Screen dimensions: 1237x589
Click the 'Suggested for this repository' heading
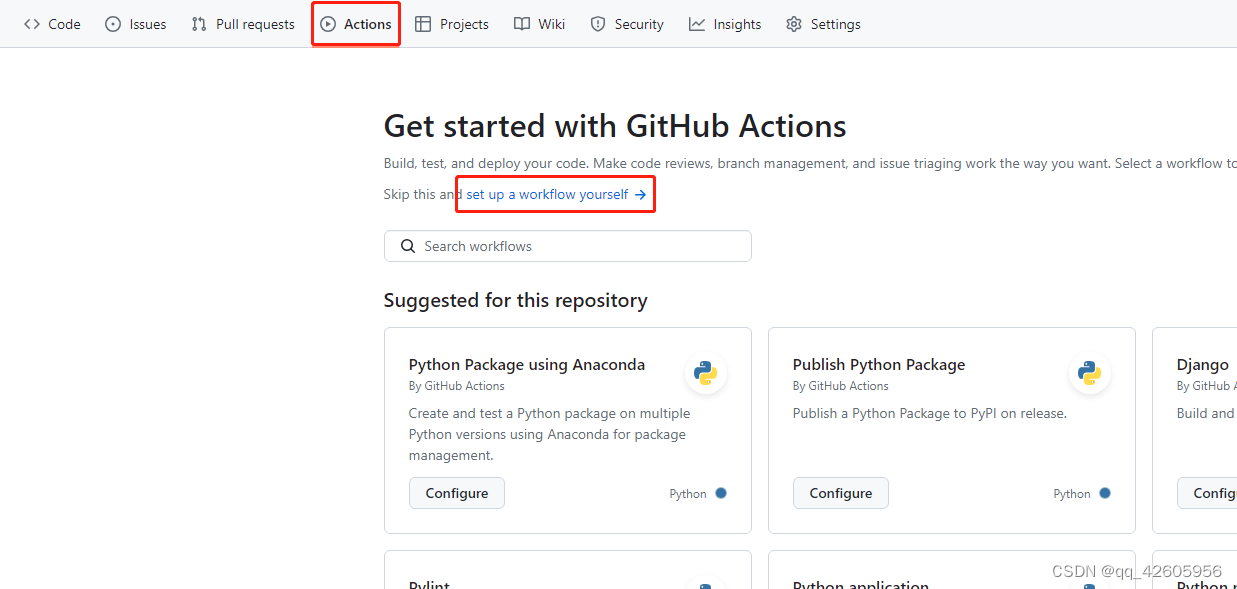point(516,300)
